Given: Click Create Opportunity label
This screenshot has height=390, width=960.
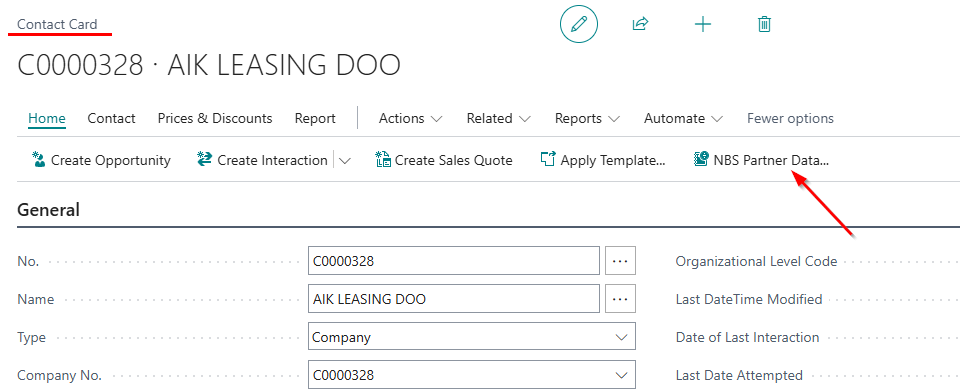Looking at the screenshot, I should [x=111, y=160].
